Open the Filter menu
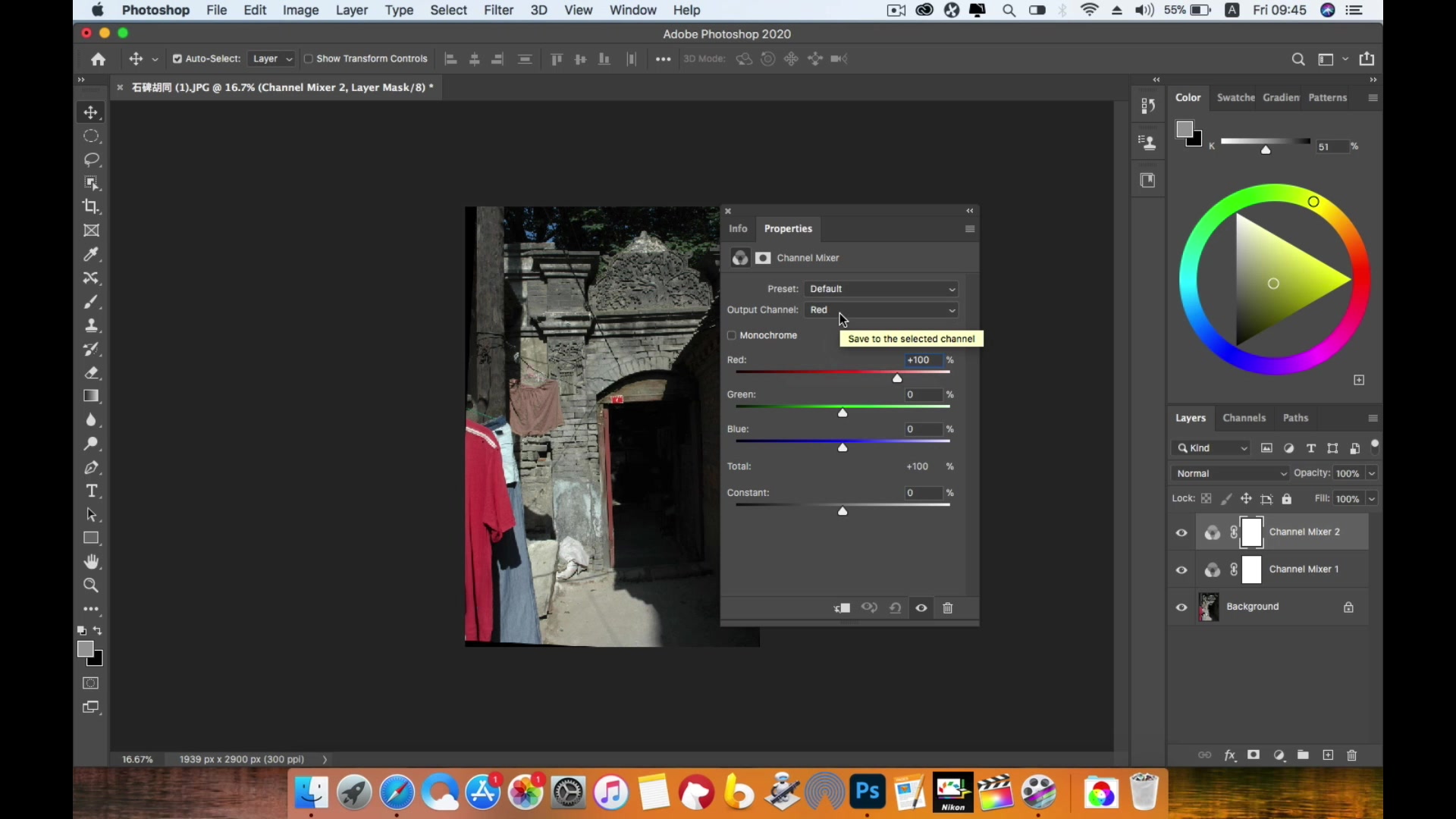 pyautogui.click(x=498, y=10)
